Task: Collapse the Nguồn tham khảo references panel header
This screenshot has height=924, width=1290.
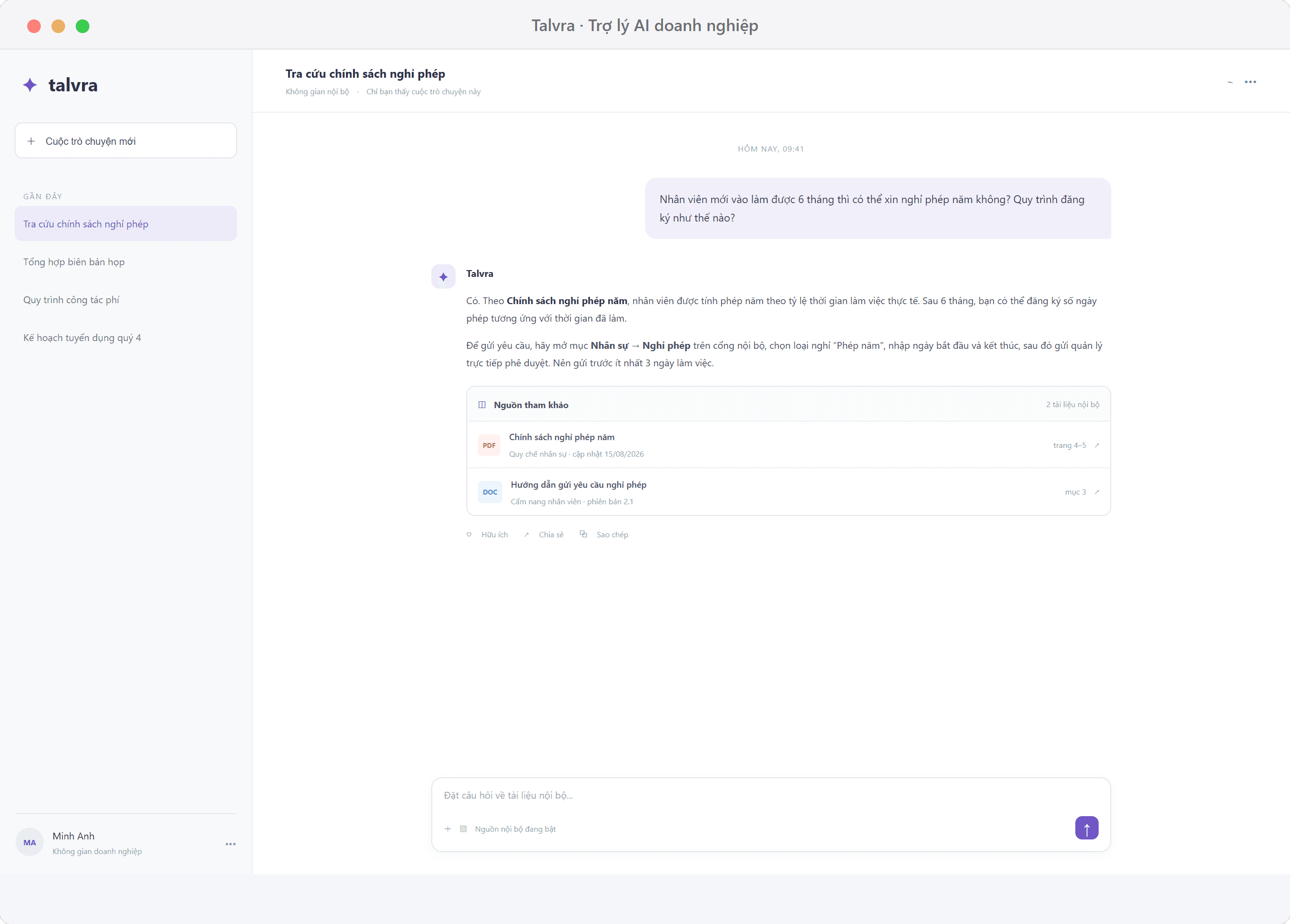Action: tap(788, 405)
